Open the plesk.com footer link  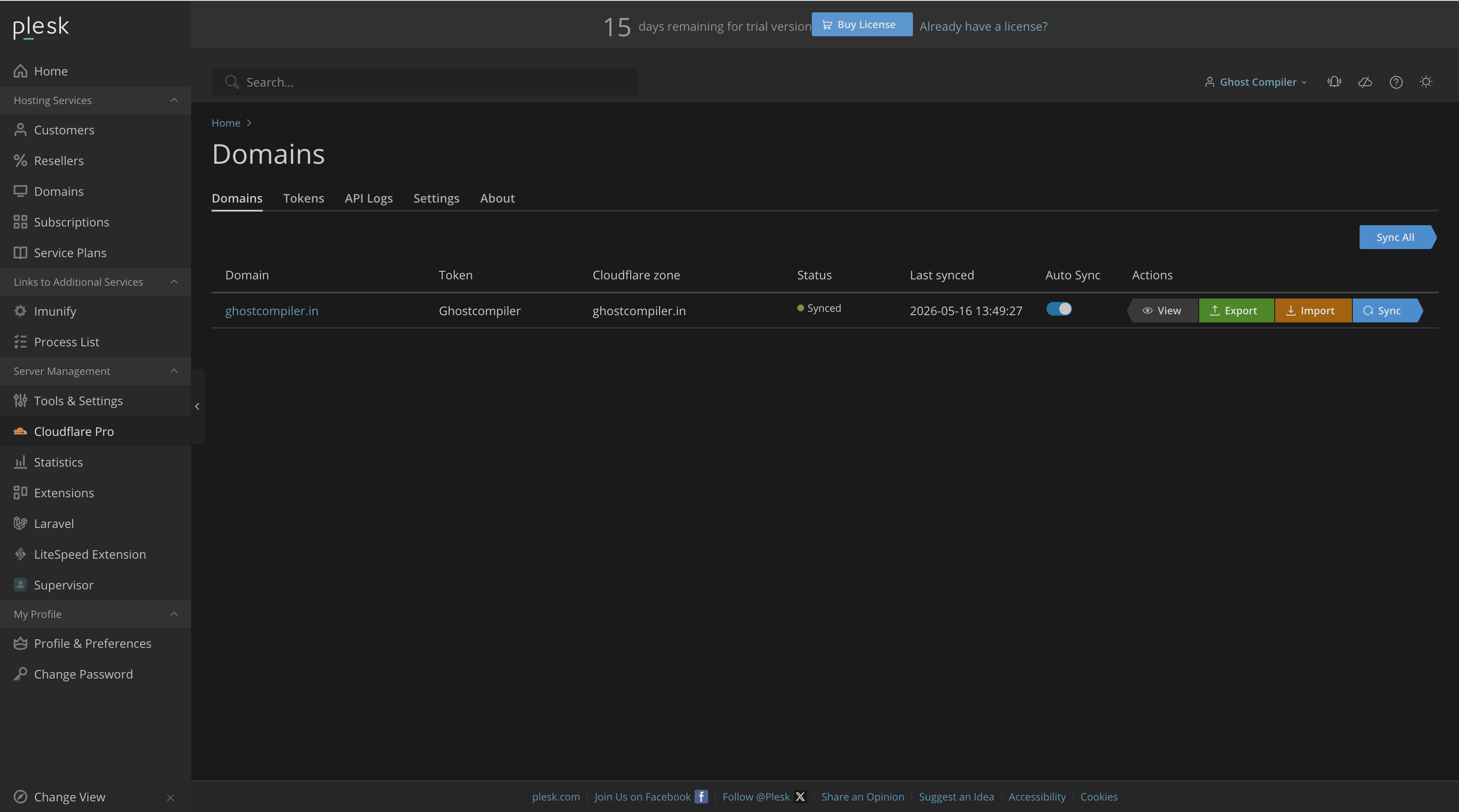[555, 797]
